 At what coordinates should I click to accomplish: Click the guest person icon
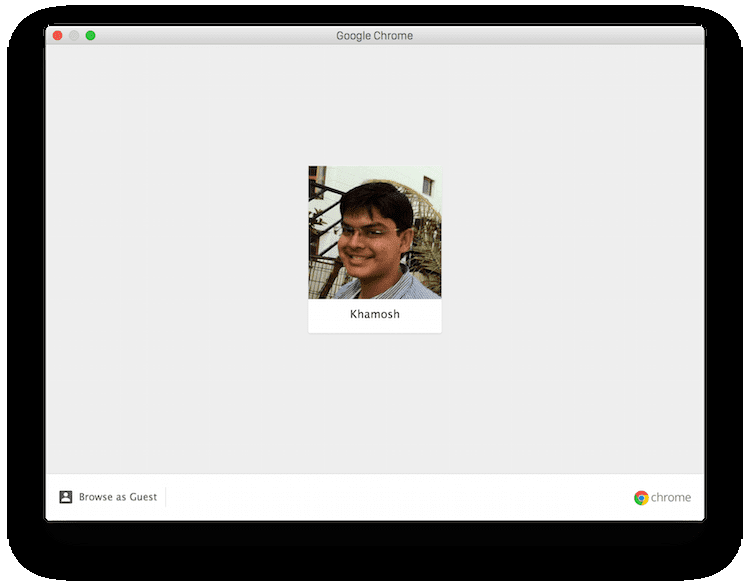point(66,497)
